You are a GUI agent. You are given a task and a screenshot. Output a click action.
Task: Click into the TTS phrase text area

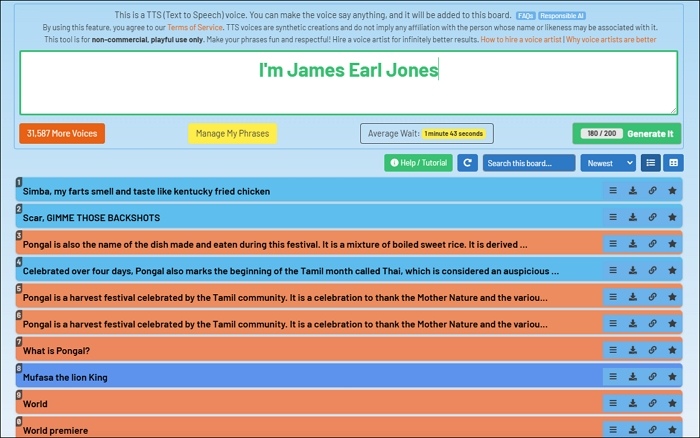pyautogui.click(x=349, y=83)
